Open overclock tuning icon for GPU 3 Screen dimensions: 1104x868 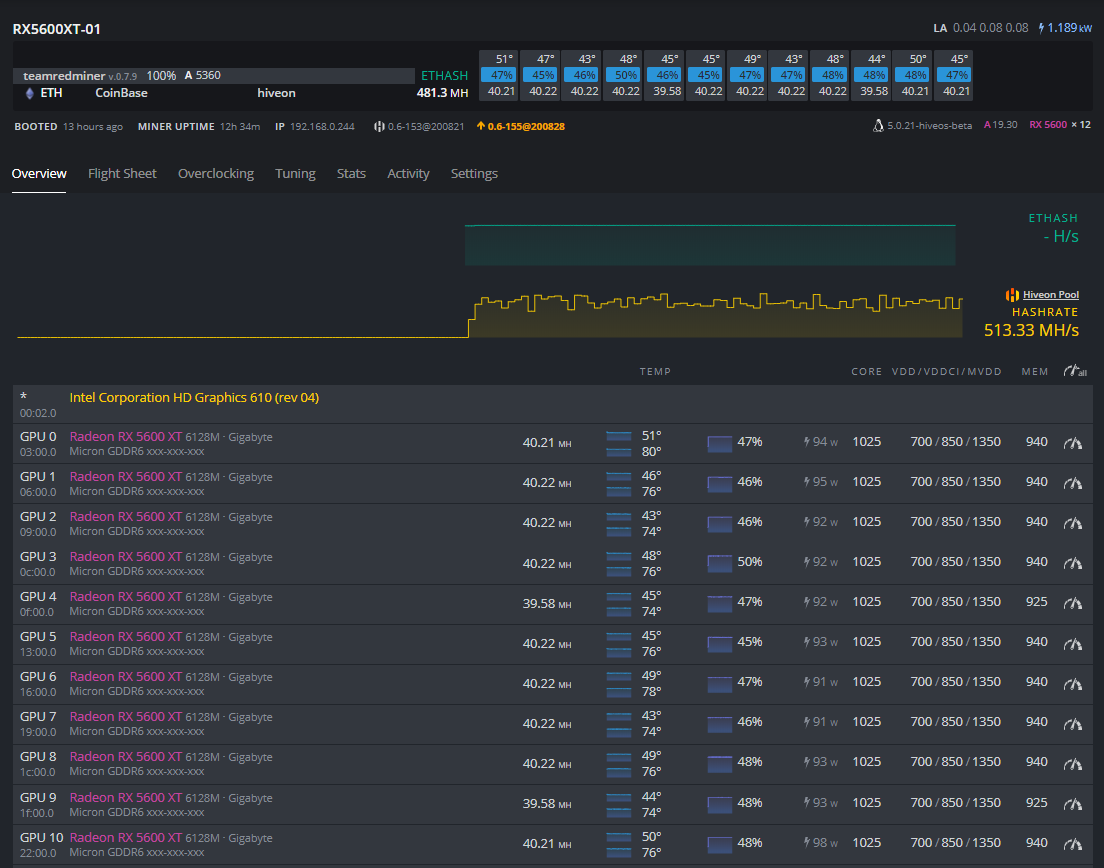1072,563
